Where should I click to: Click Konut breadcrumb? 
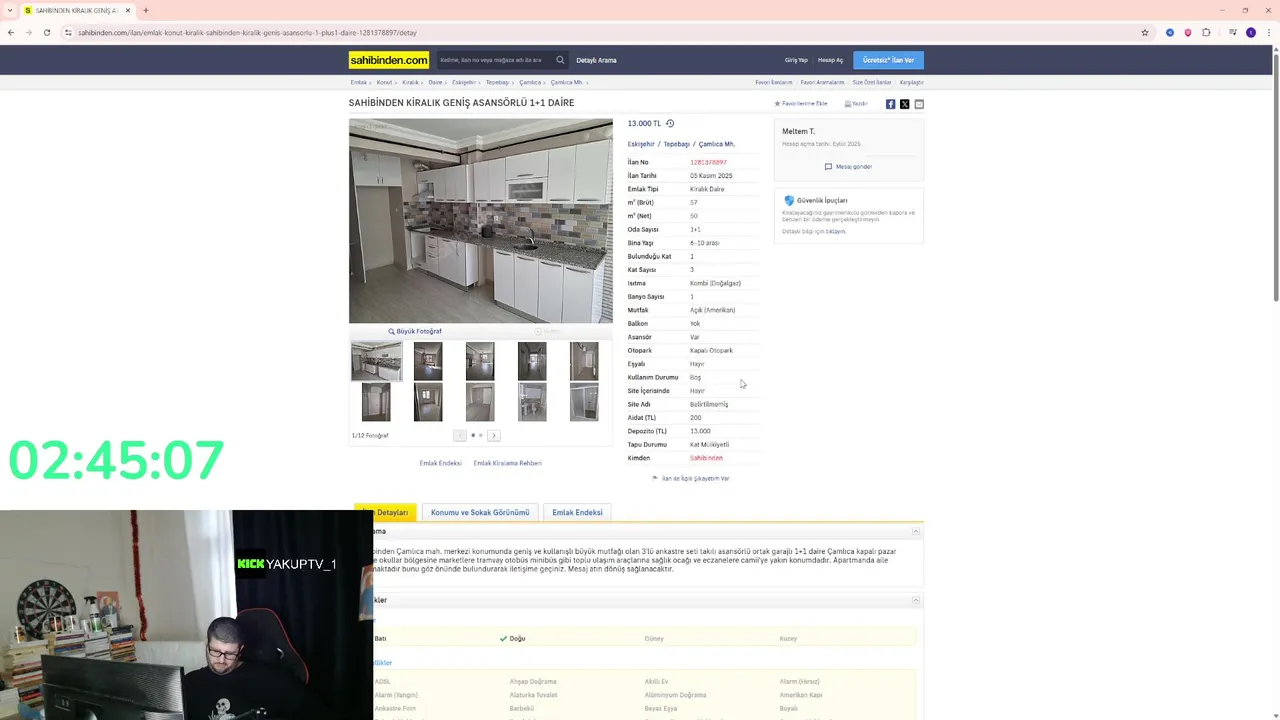pos(384,82)
